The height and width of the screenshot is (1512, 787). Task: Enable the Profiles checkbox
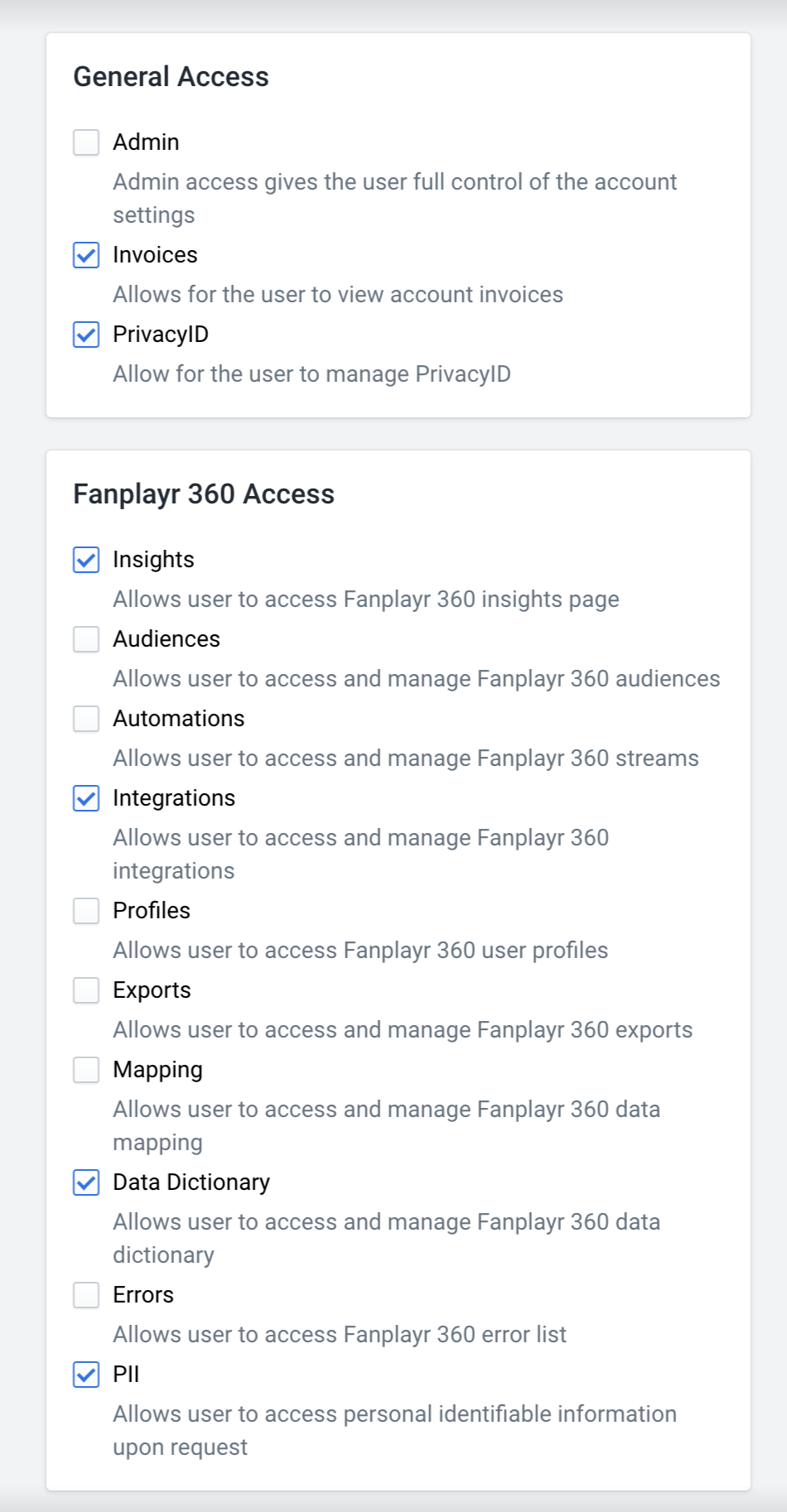coord(86,911)
